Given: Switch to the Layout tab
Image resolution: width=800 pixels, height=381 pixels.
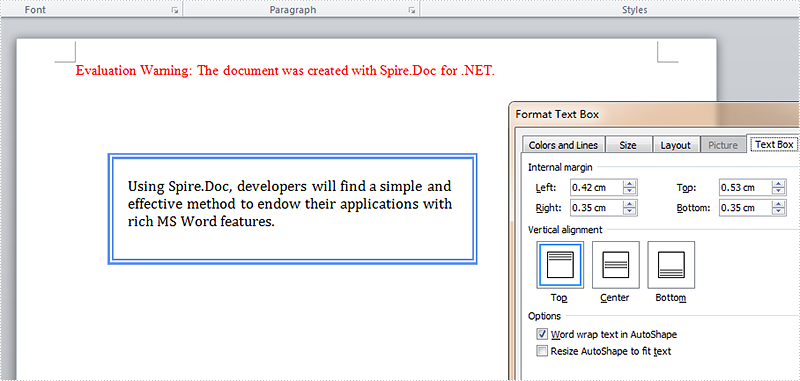Looking at the screenshot, I should [676, 145].
